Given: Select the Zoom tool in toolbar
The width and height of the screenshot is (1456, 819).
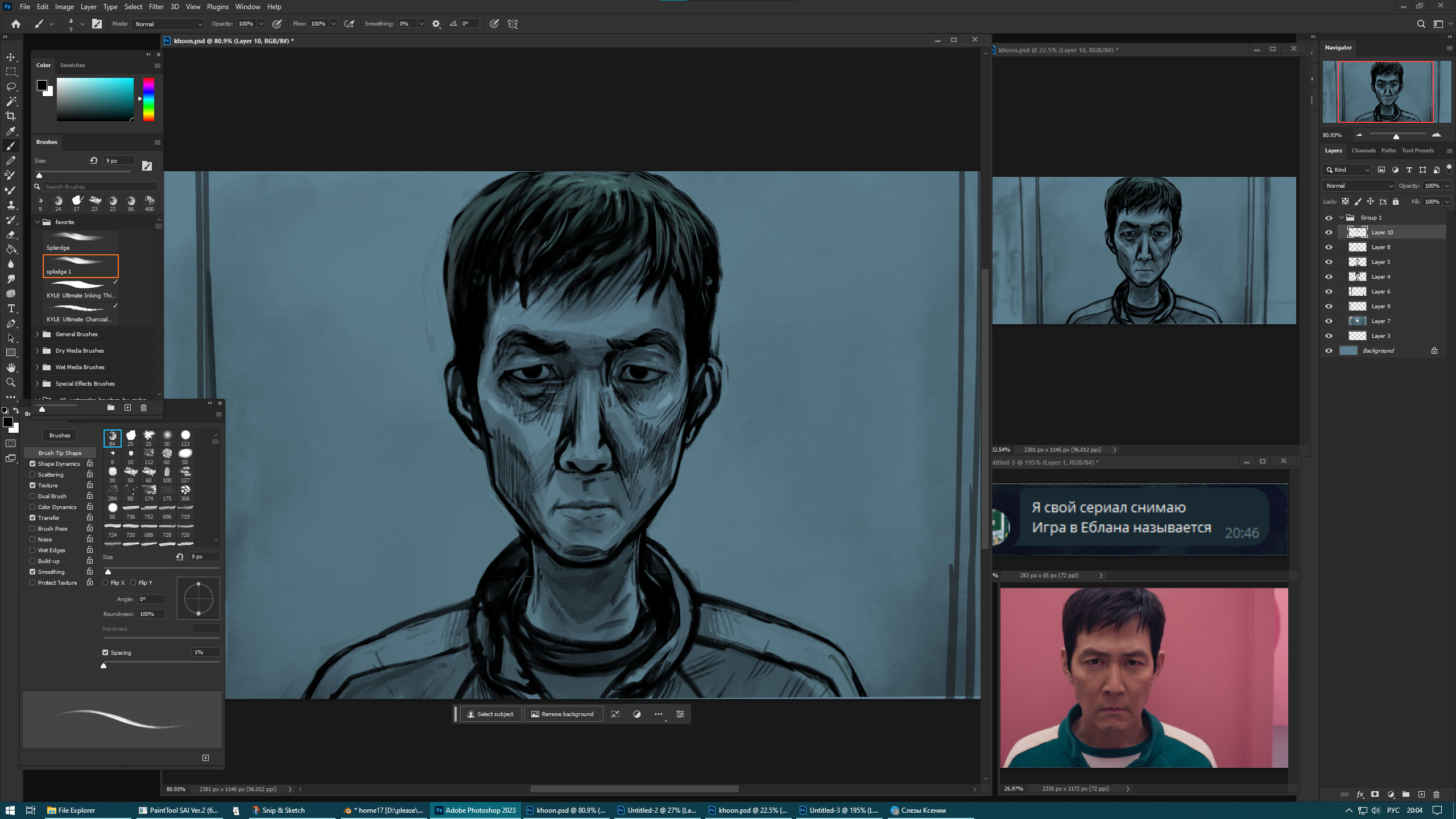Looking at the screenshot, I should [x=11, y=382].
